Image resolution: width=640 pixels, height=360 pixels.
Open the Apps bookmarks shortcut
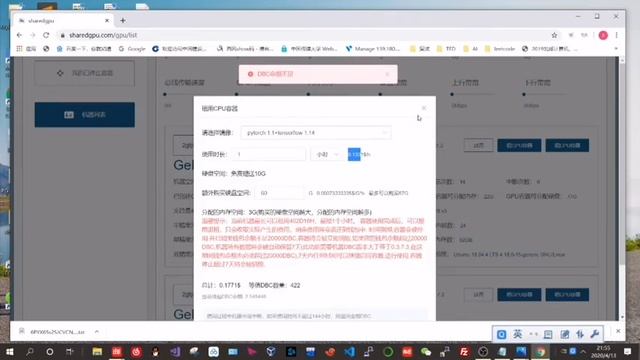pyautogui.click(x=26, y=49)
